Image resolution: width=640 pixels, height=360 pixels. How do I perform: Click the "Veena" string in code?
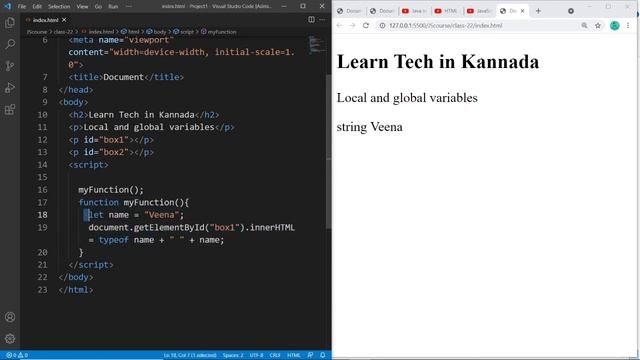[x=162, y=215]
